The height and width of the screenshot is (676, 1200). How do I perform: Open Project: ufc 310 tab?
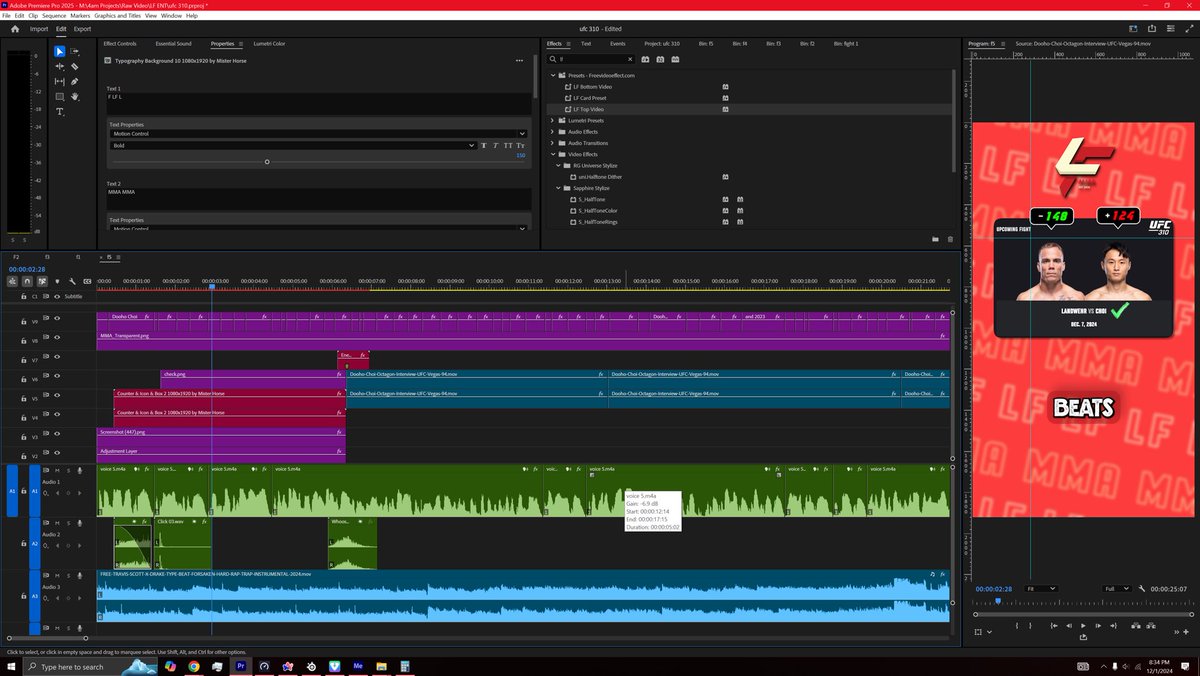662,44
